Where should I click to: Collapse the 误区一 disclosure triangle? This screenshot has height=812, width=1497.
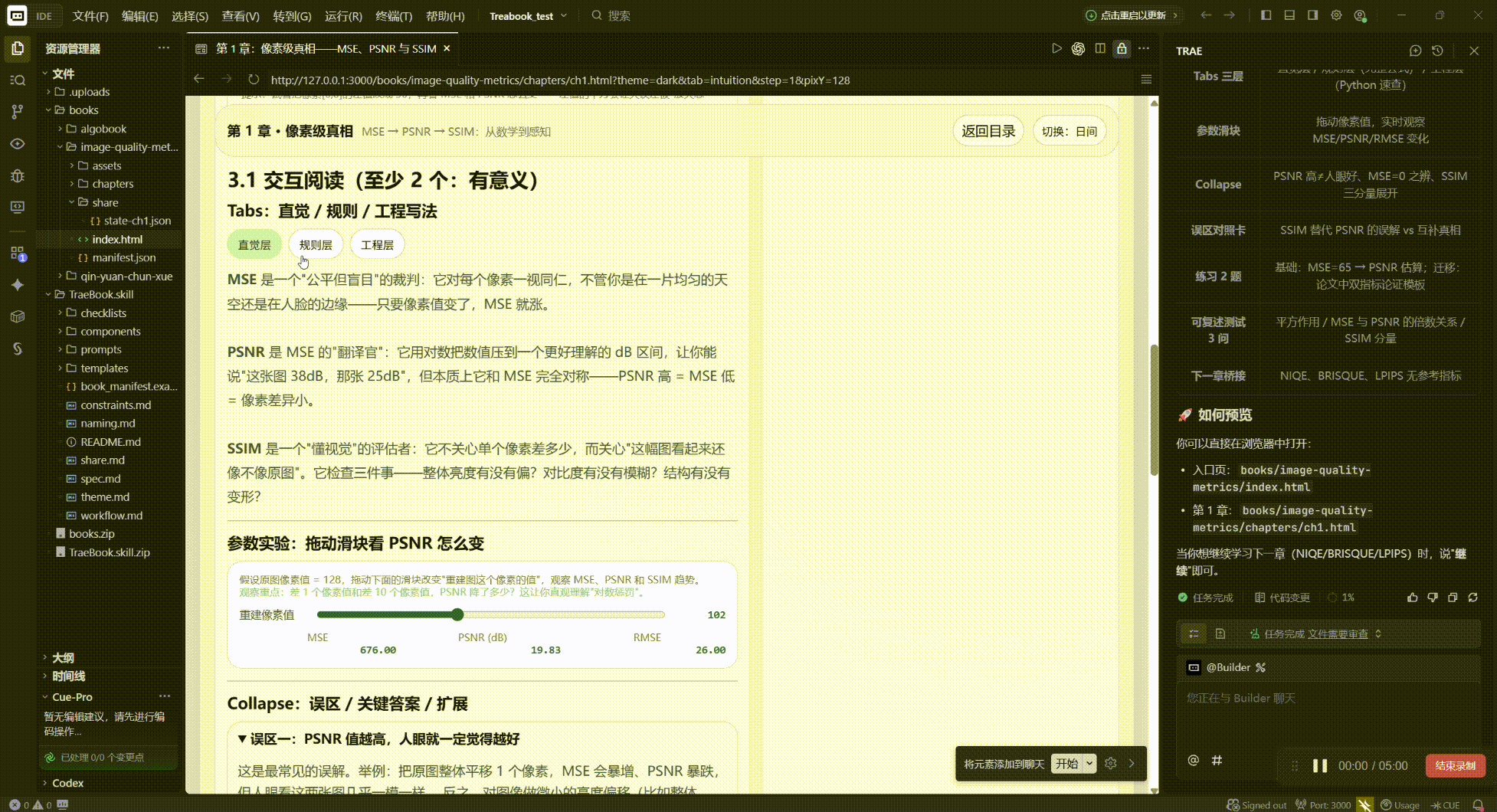pos(242,738)
